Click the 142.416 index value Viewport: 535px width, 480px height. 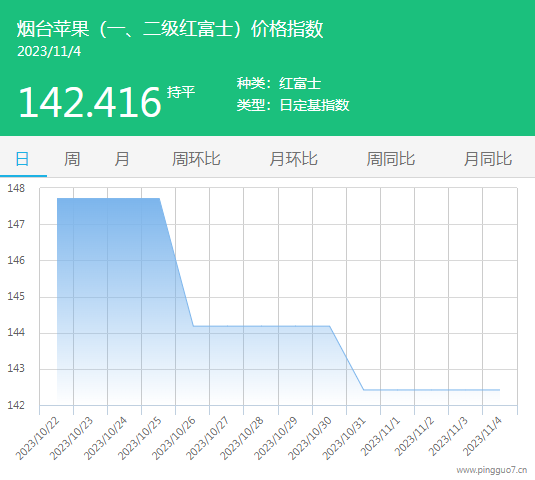pos(89,102)
